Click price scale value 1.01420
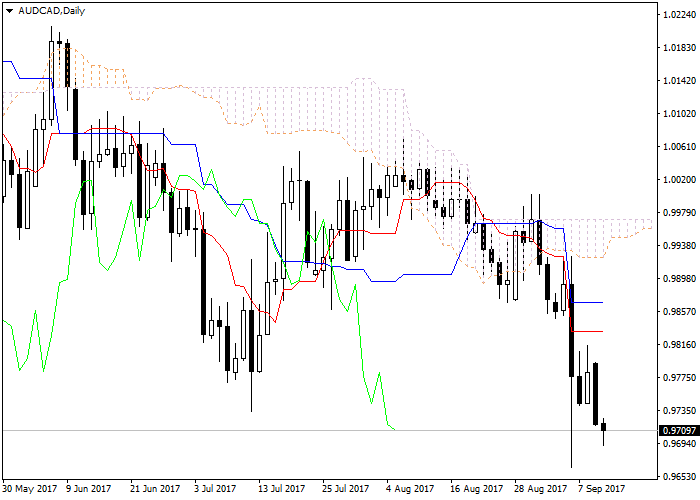 pyautogui.click(x=679, y=81)
